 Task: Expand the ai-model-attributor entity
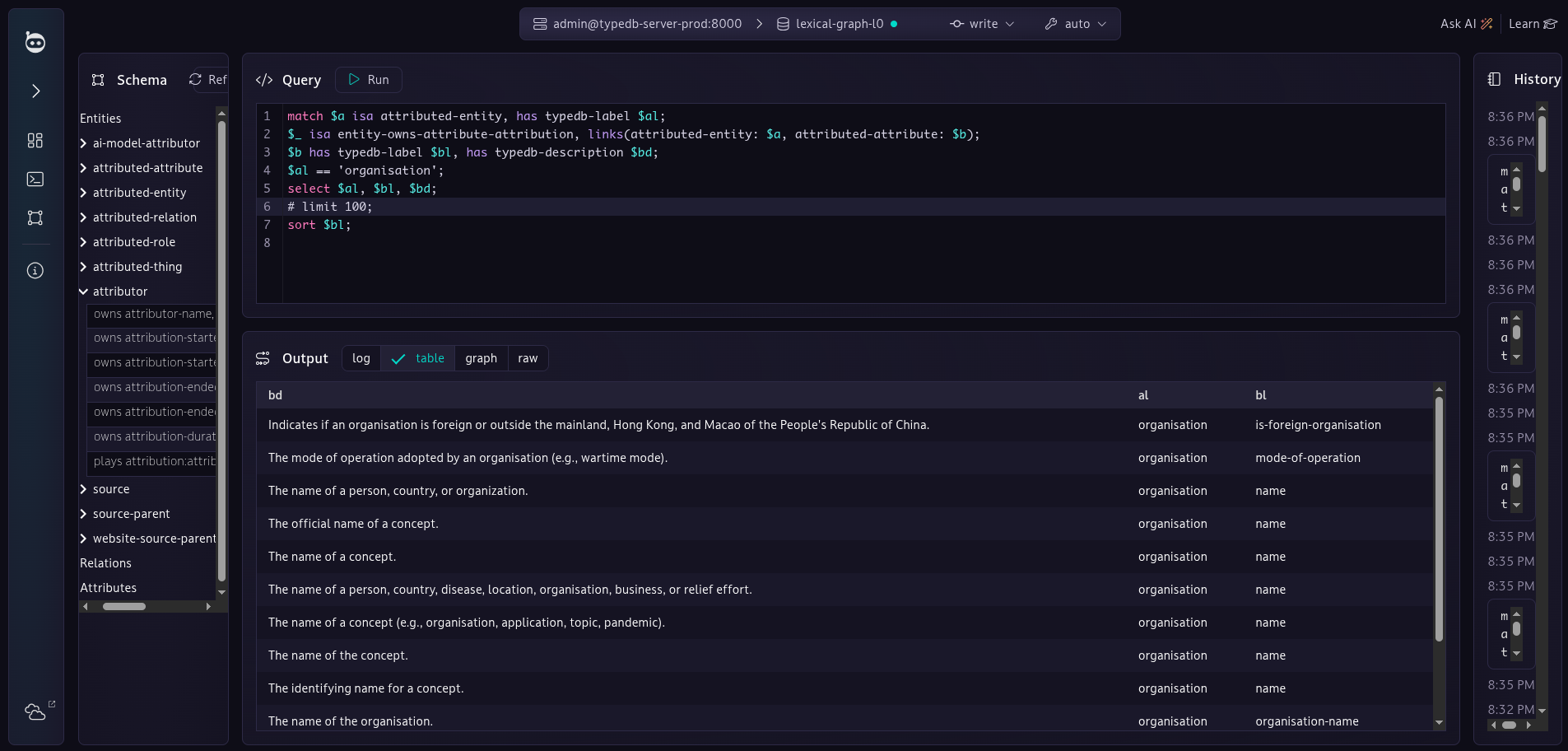[83, 143]
